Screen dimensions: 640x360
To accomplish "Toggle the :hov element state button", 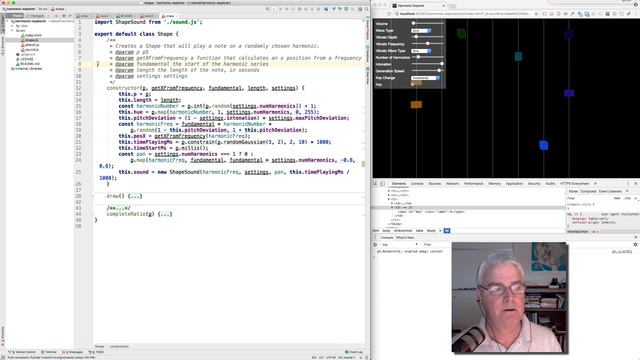I will [x=617, y=198].
